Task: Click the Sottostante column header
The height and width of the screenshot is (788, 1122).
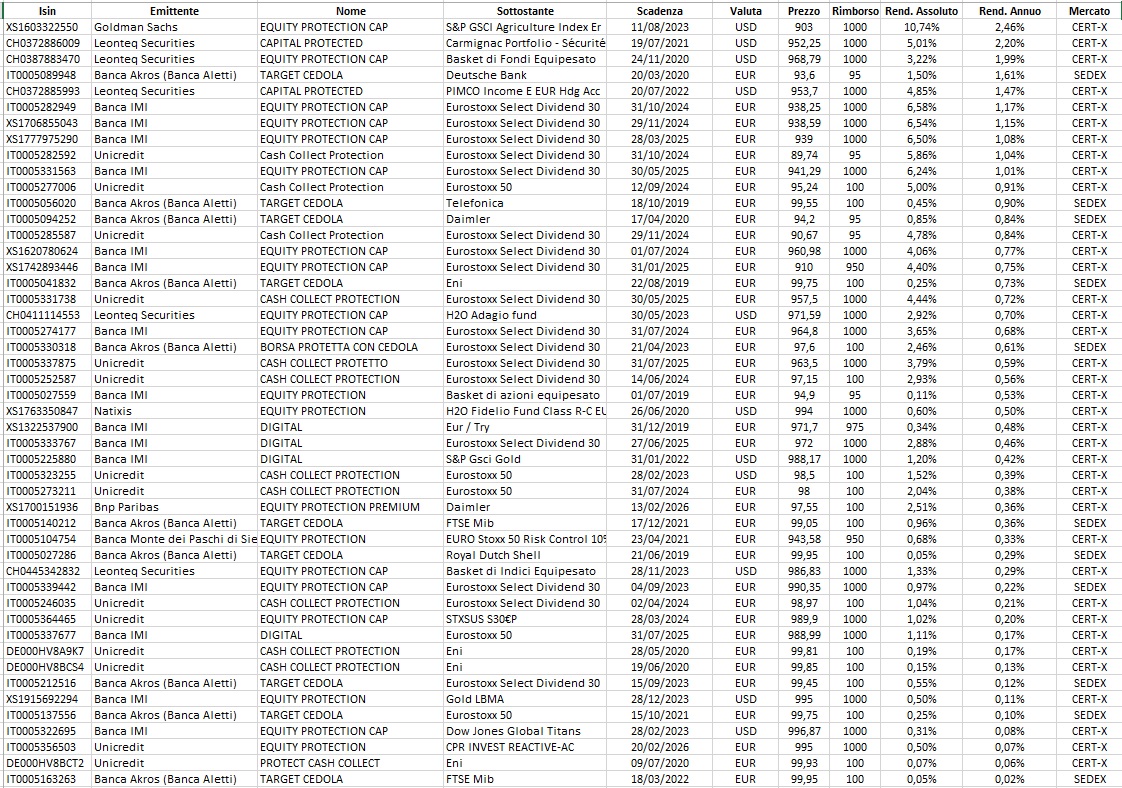Action: [525, 11]
